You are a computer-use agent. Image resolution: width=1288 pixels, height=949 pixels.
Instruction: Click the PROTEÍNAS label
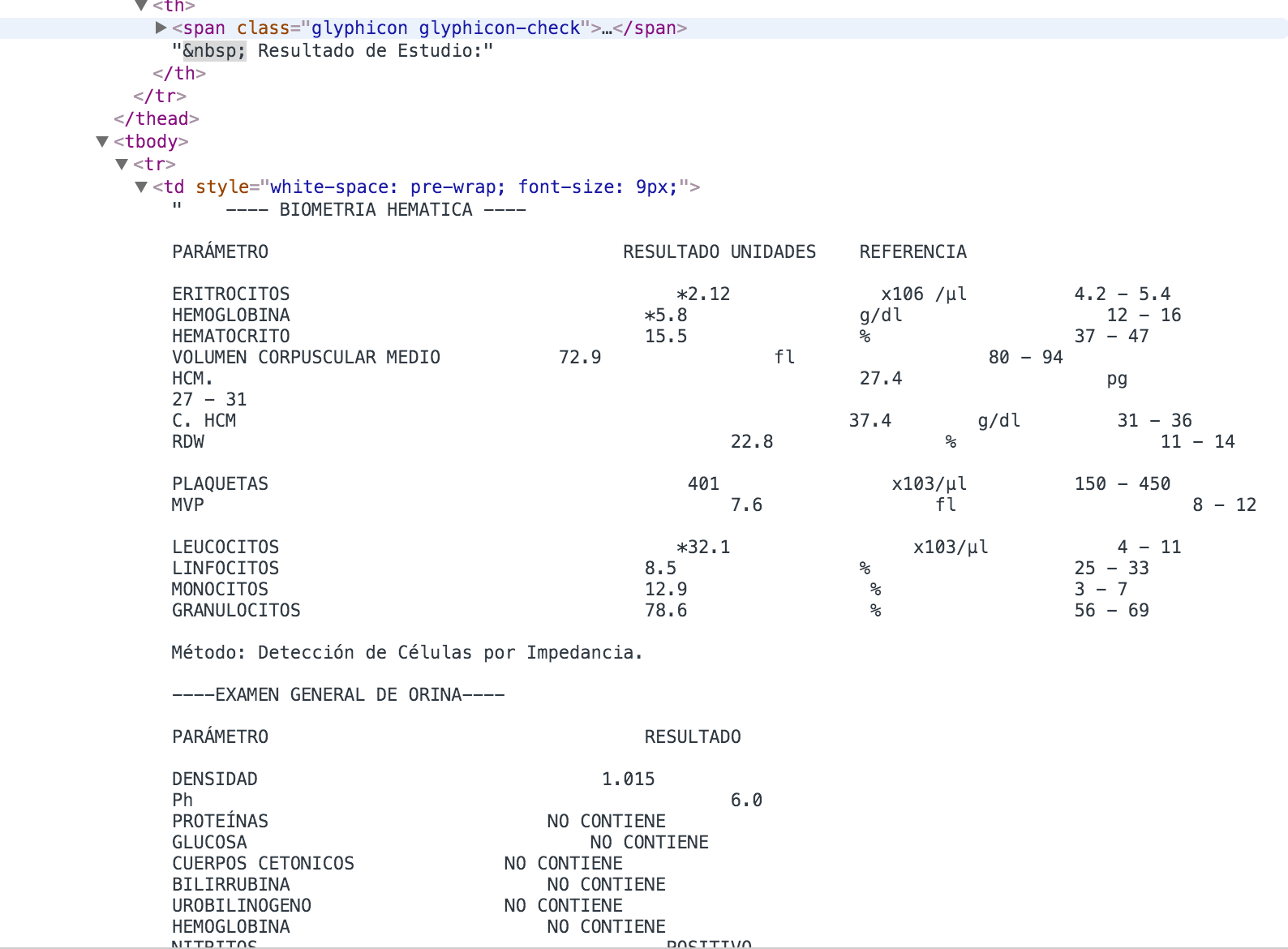click(220, 821)
